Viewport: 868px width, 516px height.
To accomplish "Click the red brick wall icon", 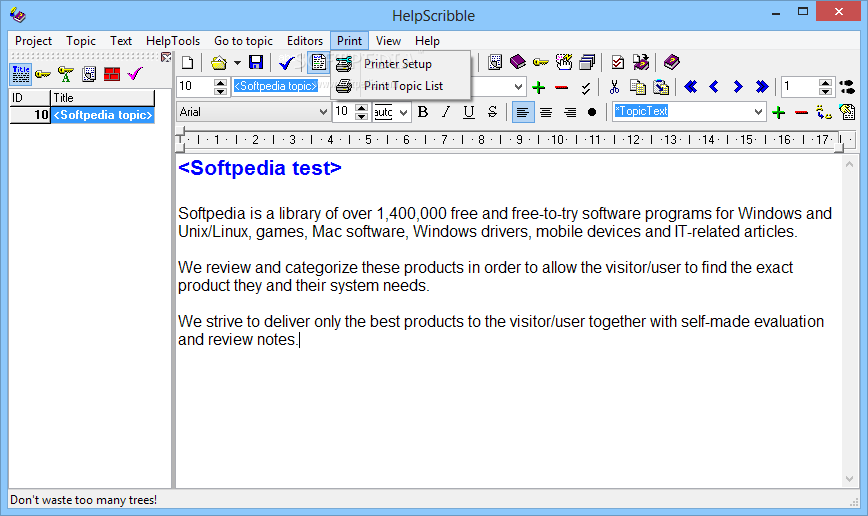I will [112, 74].
